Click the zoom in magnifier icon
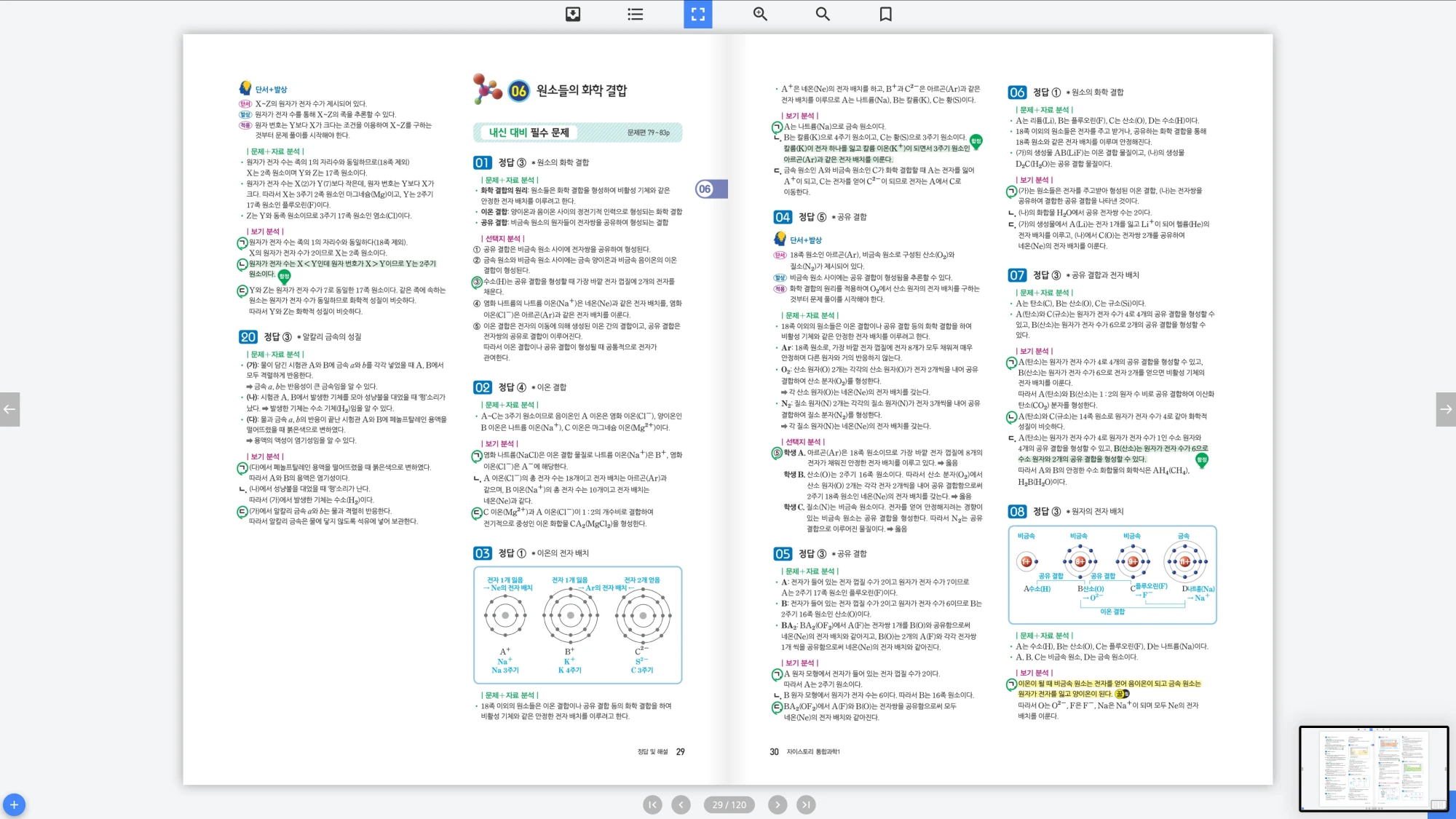 tap(760, 14)
